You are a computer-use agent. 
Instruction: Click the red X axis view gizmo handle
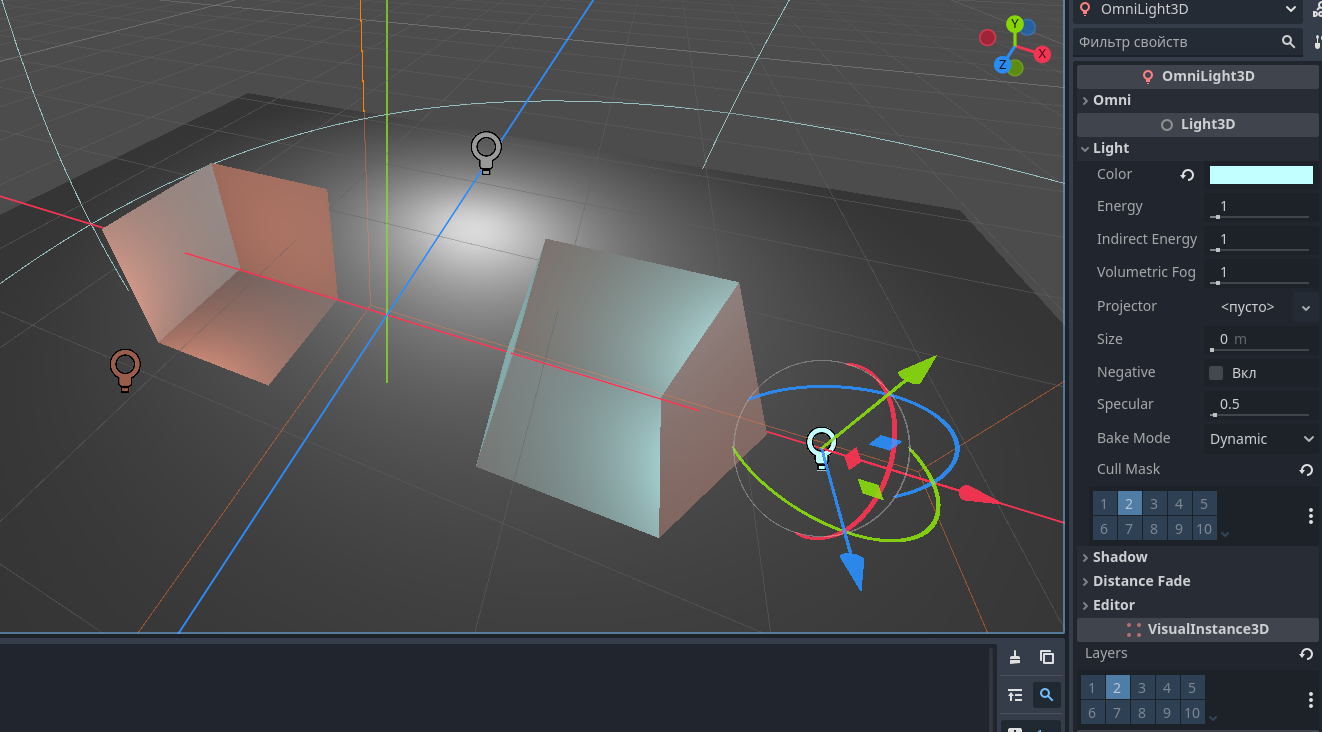click(1043, 54)
